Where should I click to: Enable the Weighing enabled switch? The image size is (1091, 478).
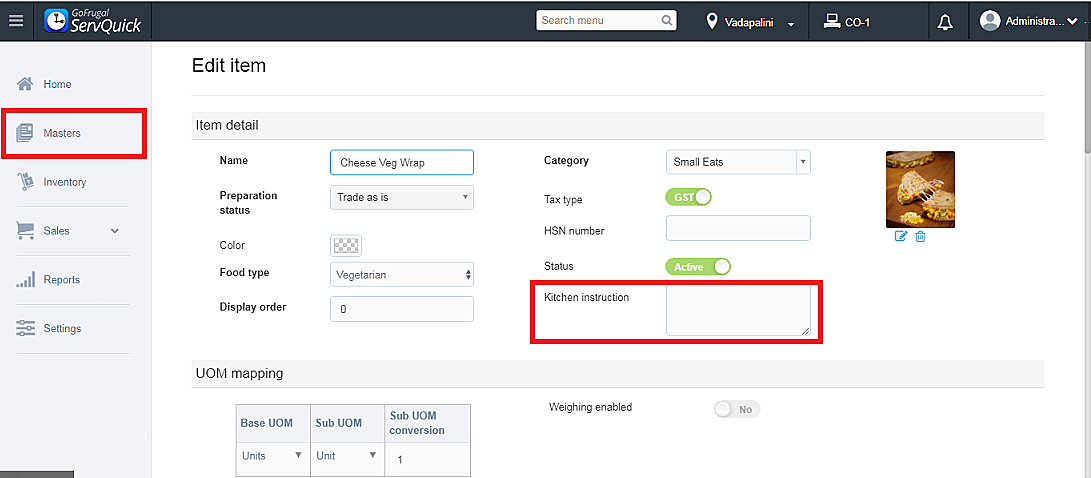(x=737, y=409)
